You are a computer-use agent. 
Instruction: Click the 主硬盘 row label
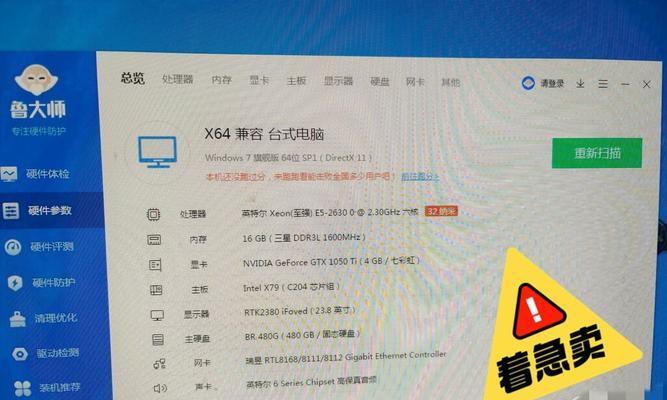tap(197, 339)
